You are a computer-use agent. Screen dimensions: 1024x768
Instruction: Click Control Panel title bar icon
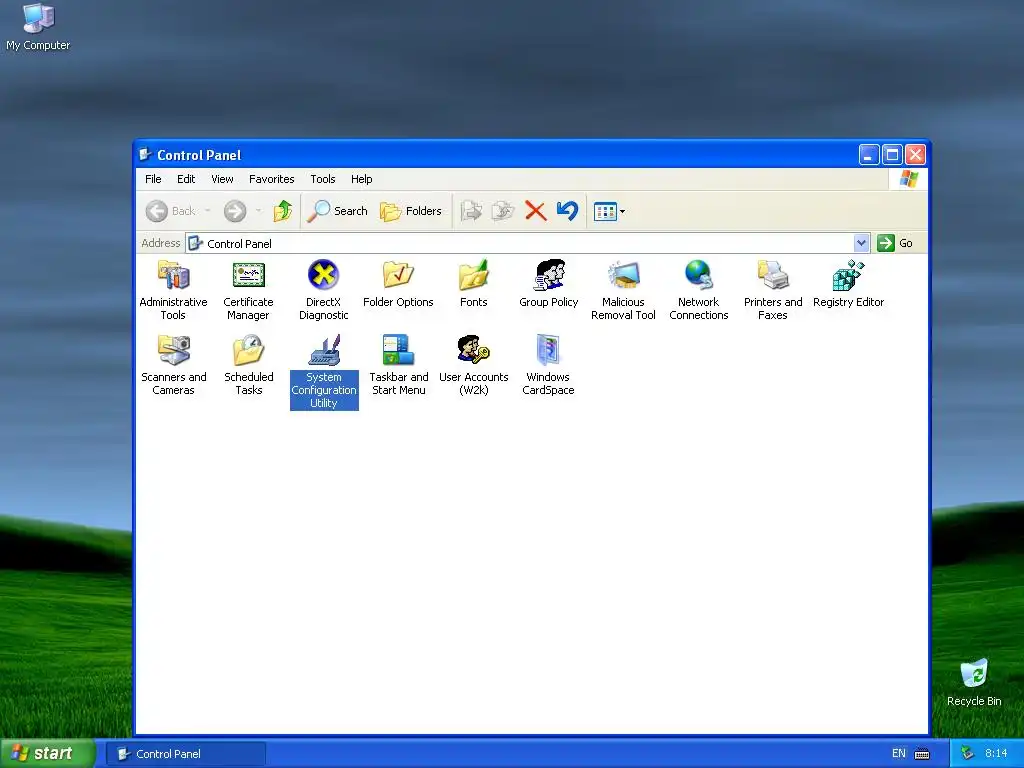click(x=146, y=155)
